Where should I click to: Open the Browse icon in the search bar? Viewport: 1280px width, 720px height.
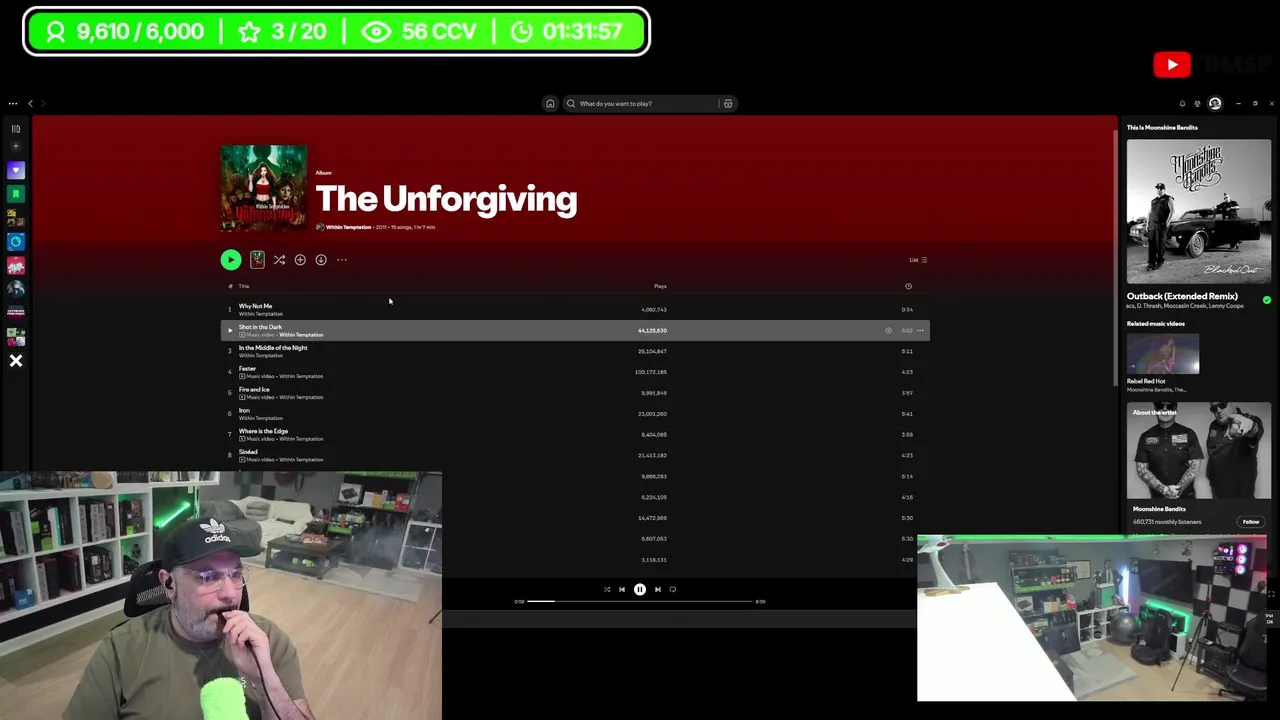coord(728,104)
